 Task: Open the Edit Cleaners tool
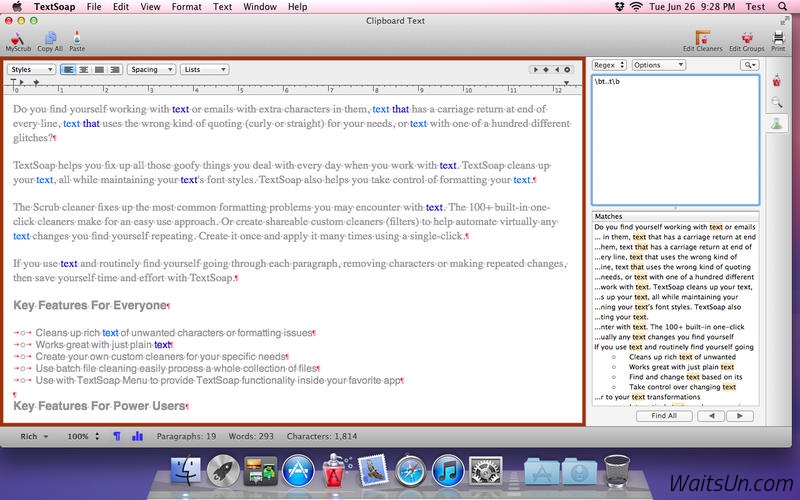coord(703,41)
